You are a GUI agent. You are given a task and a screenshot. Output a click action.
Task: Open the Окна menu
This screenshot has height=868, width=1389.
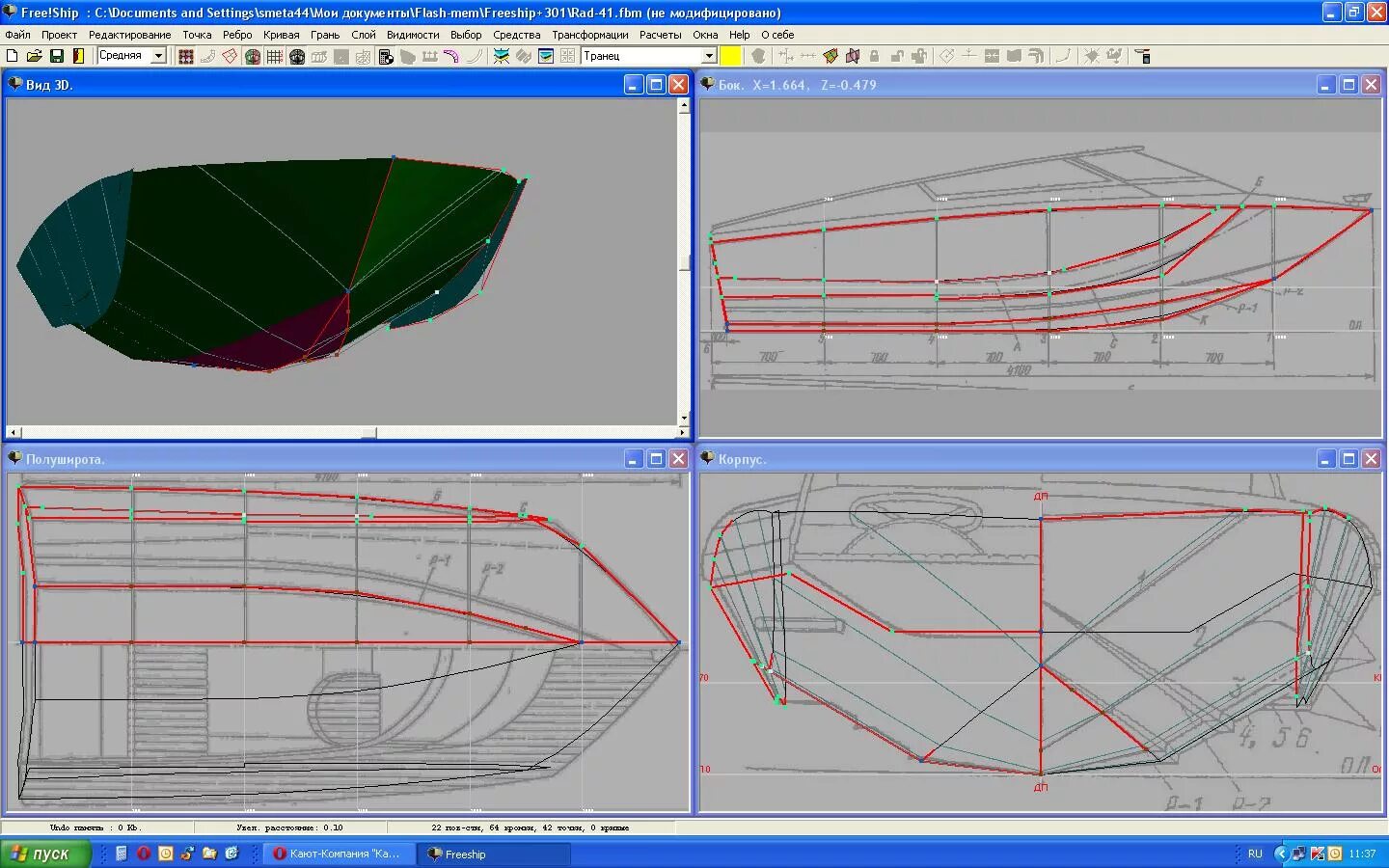(705, 35)
